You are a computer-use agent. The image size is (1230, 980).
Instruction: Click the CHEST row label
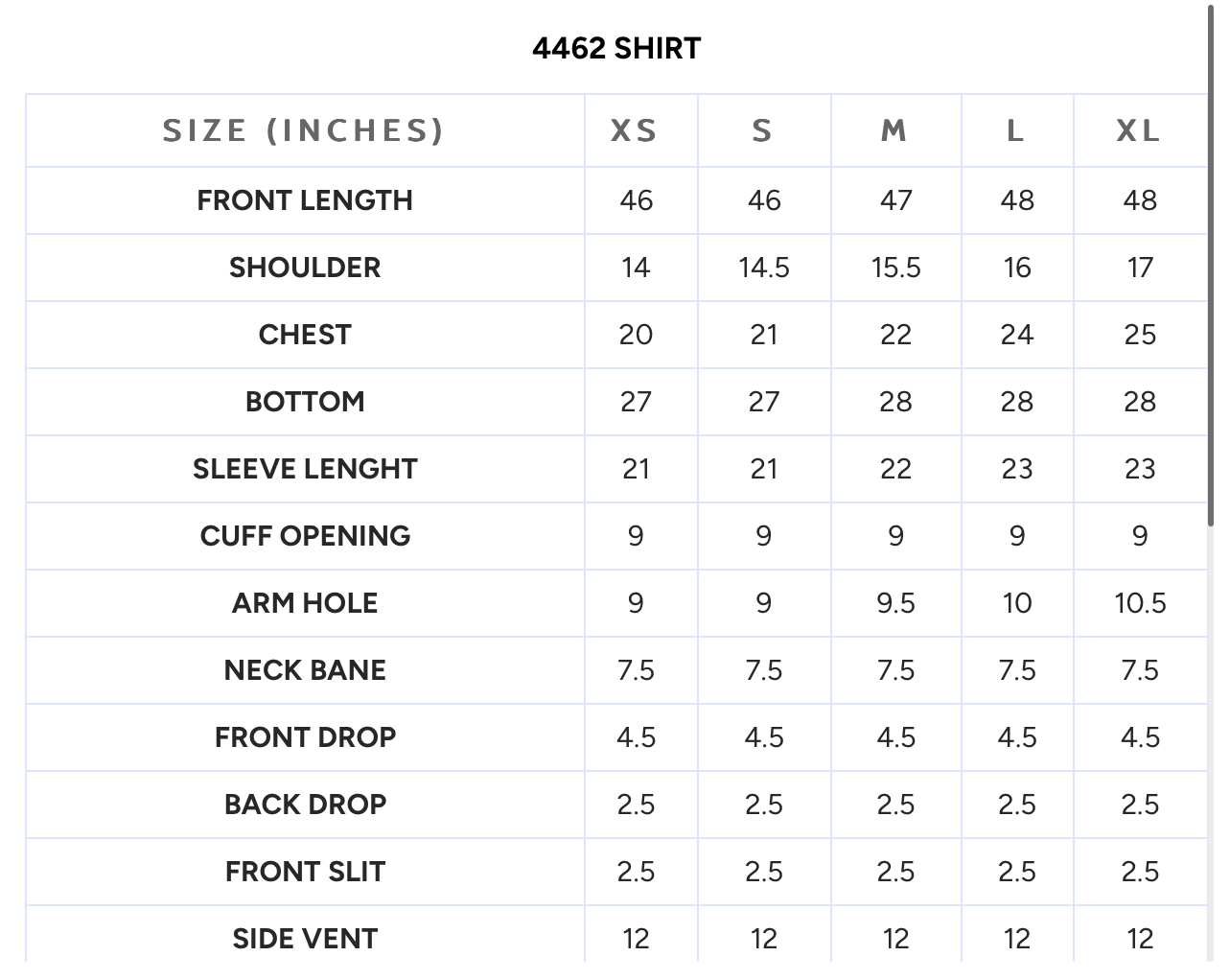pos(305,335)
